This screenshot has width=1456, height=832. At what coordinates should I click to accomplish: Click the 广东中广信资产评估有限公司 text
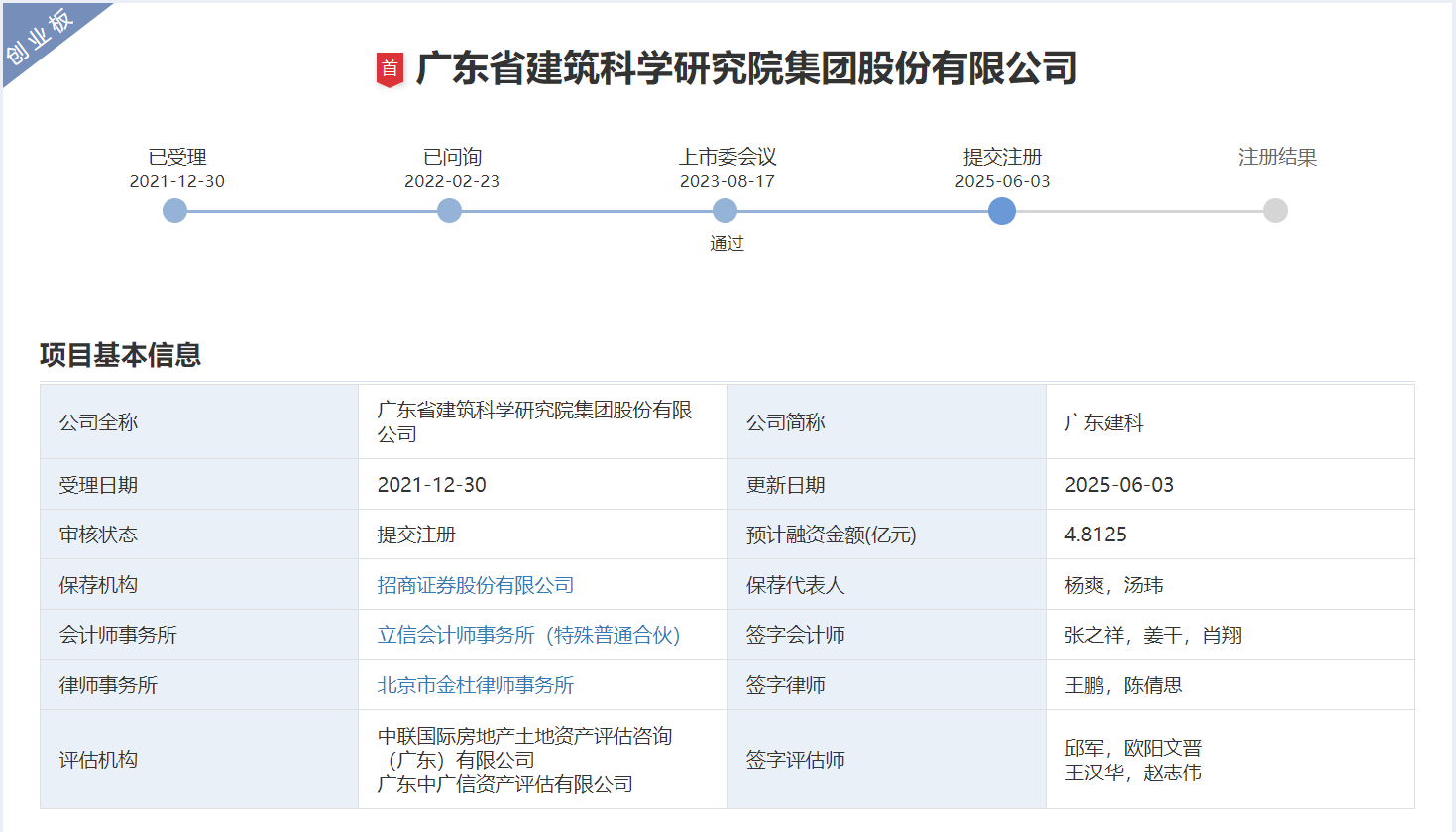click(x=505, y=784)
